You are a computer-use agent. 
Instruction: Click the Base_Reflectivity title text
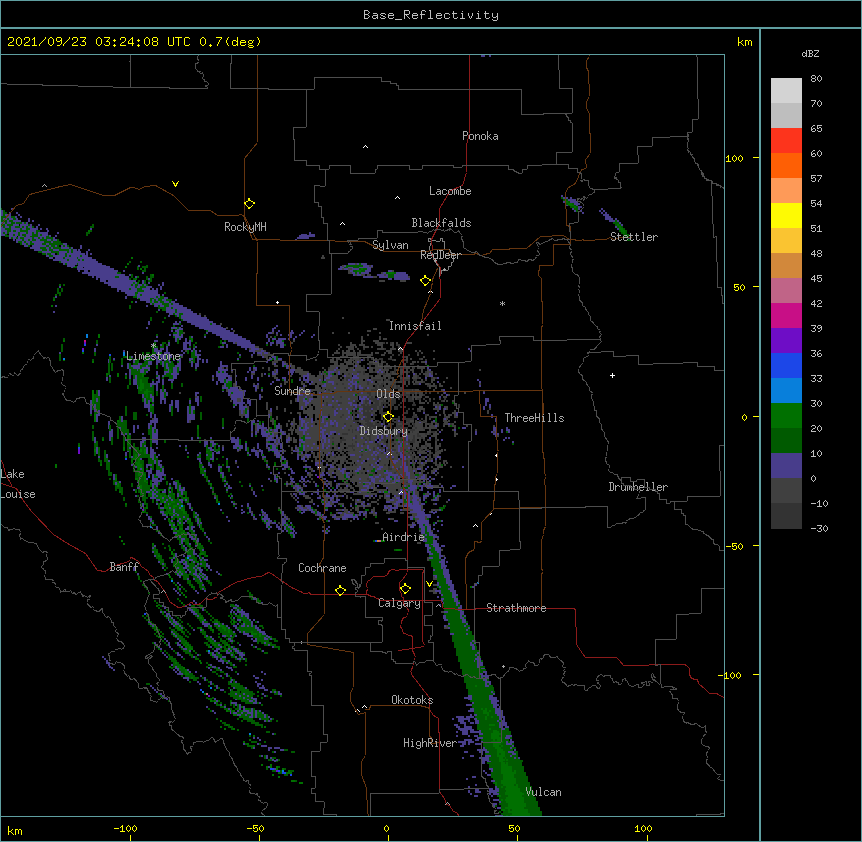pos(431,15)
